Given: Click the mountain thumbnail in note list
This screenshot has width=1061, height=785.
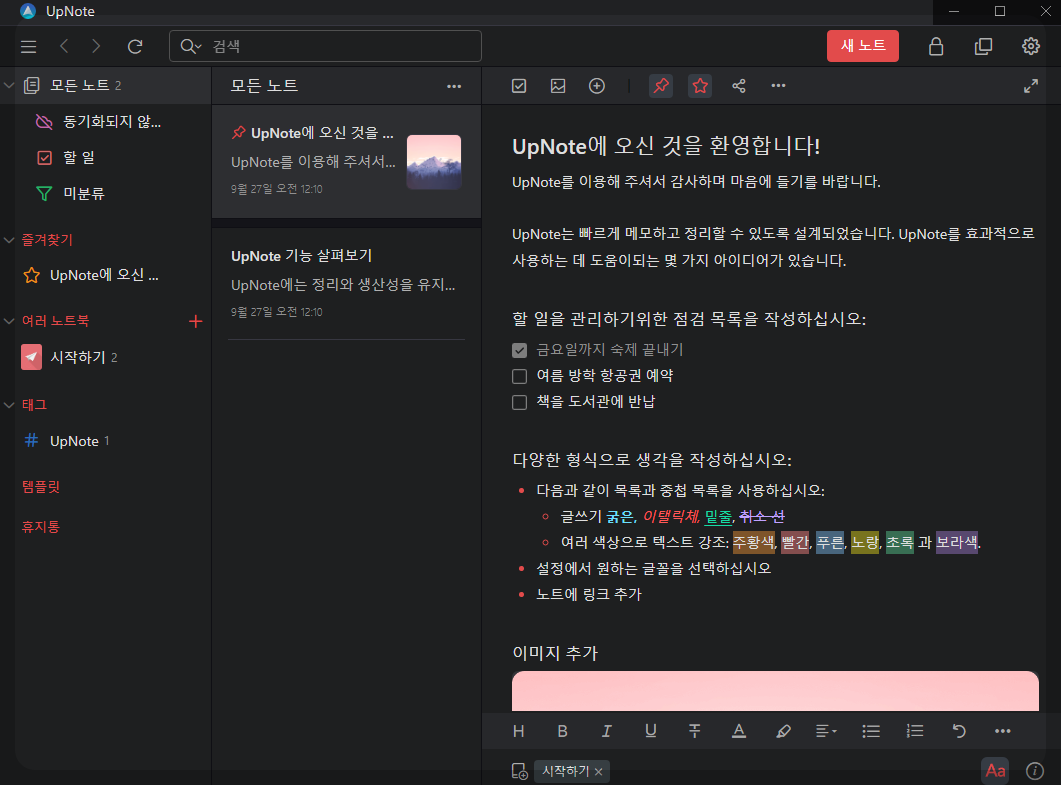Looking at the screenshot, I should (434, 162).
